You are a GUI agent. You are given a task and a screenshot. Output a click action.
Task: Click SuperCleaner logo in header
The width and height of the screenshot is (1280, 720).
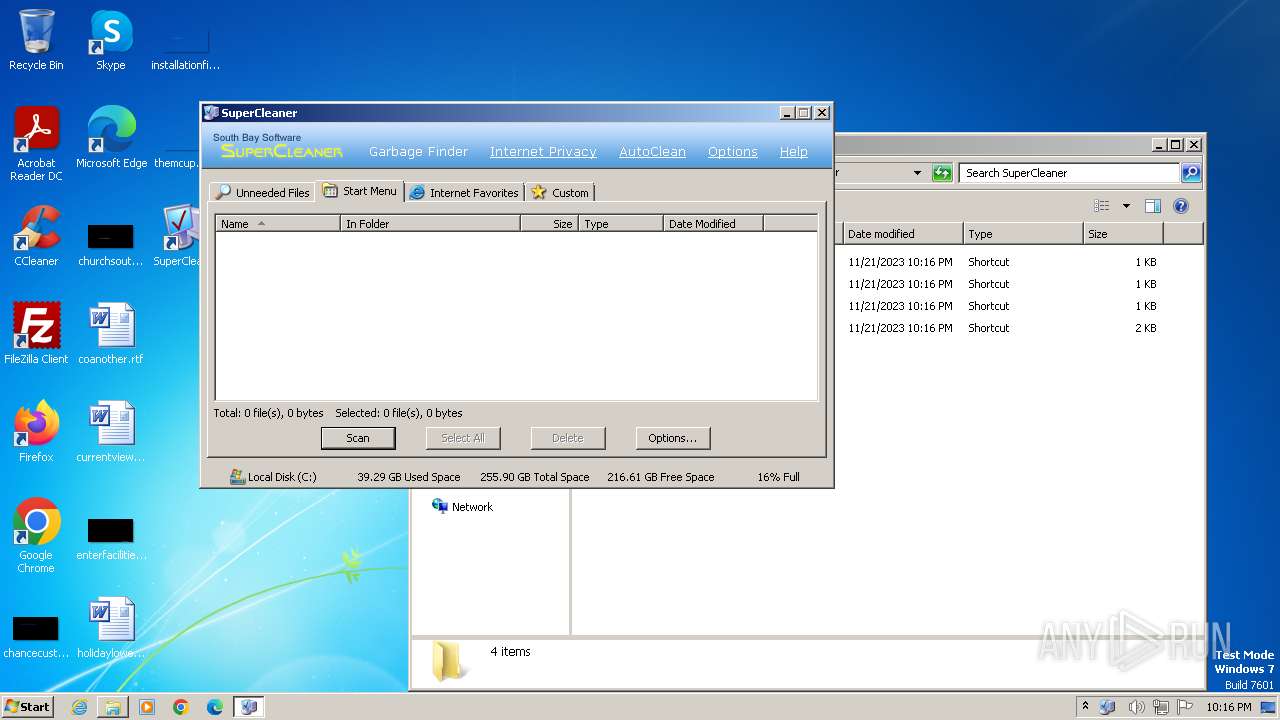click(x=281, y=151)
